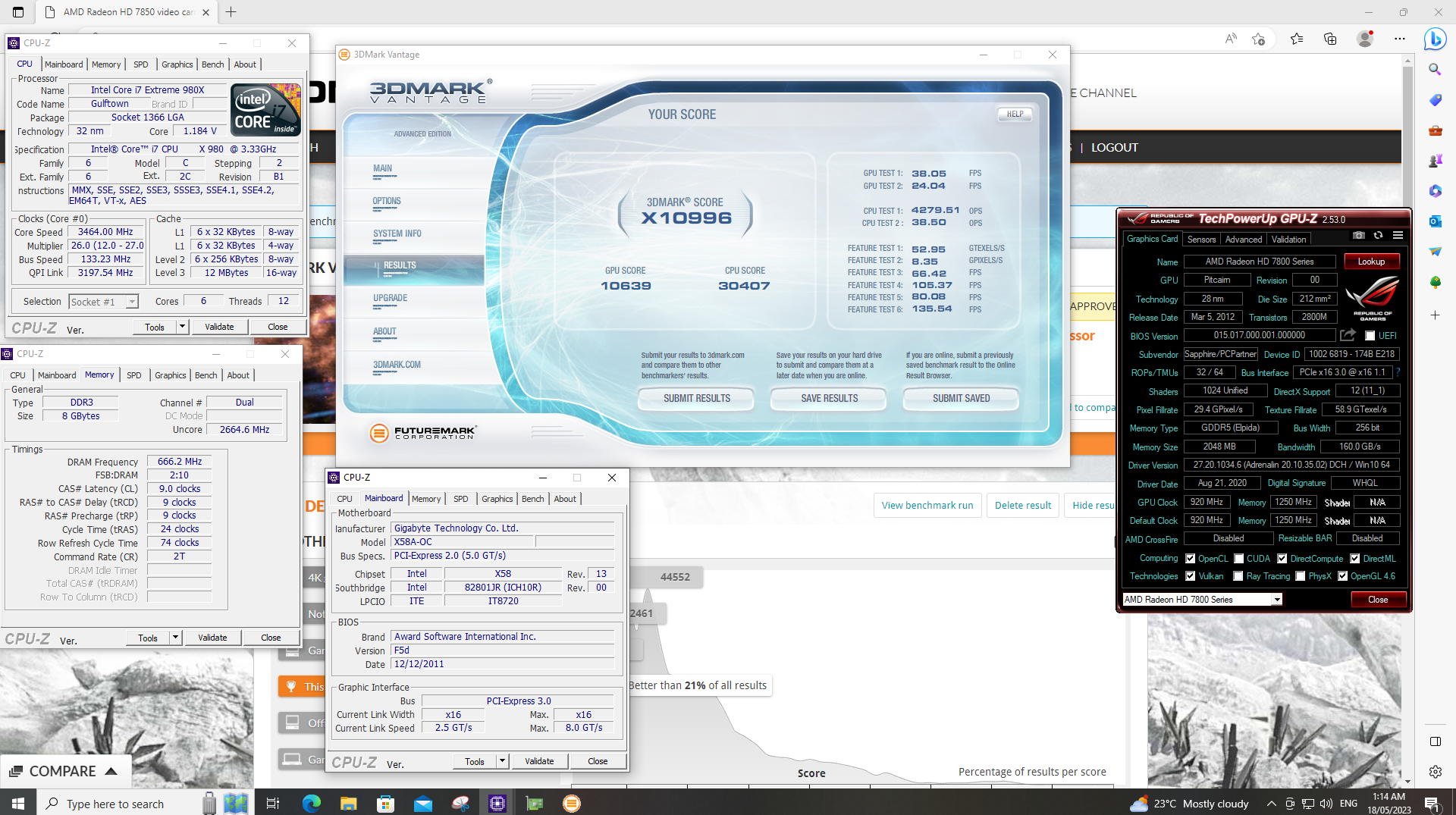Screen dimensions: 1456x815
Task: Open the Edge Favorites list icon
Action: pos(1296,39)
